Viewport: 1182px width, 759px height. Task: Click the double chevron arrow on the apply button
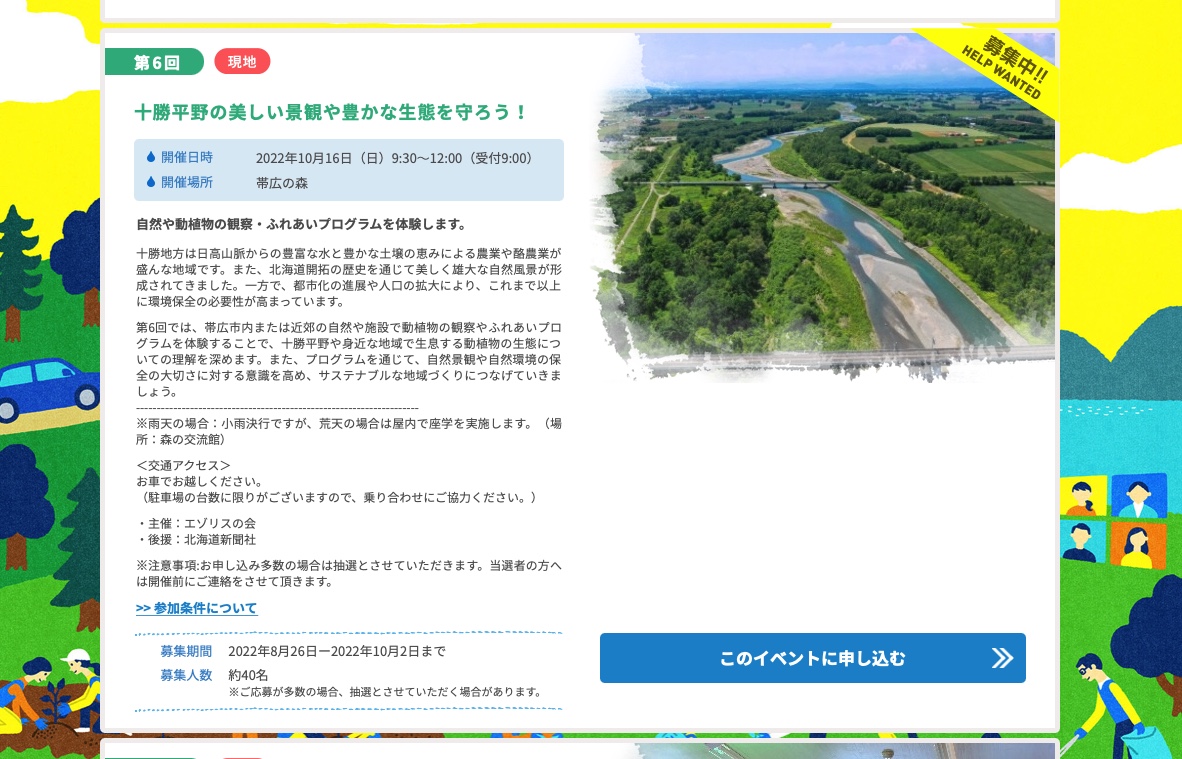pos(1002,658)
